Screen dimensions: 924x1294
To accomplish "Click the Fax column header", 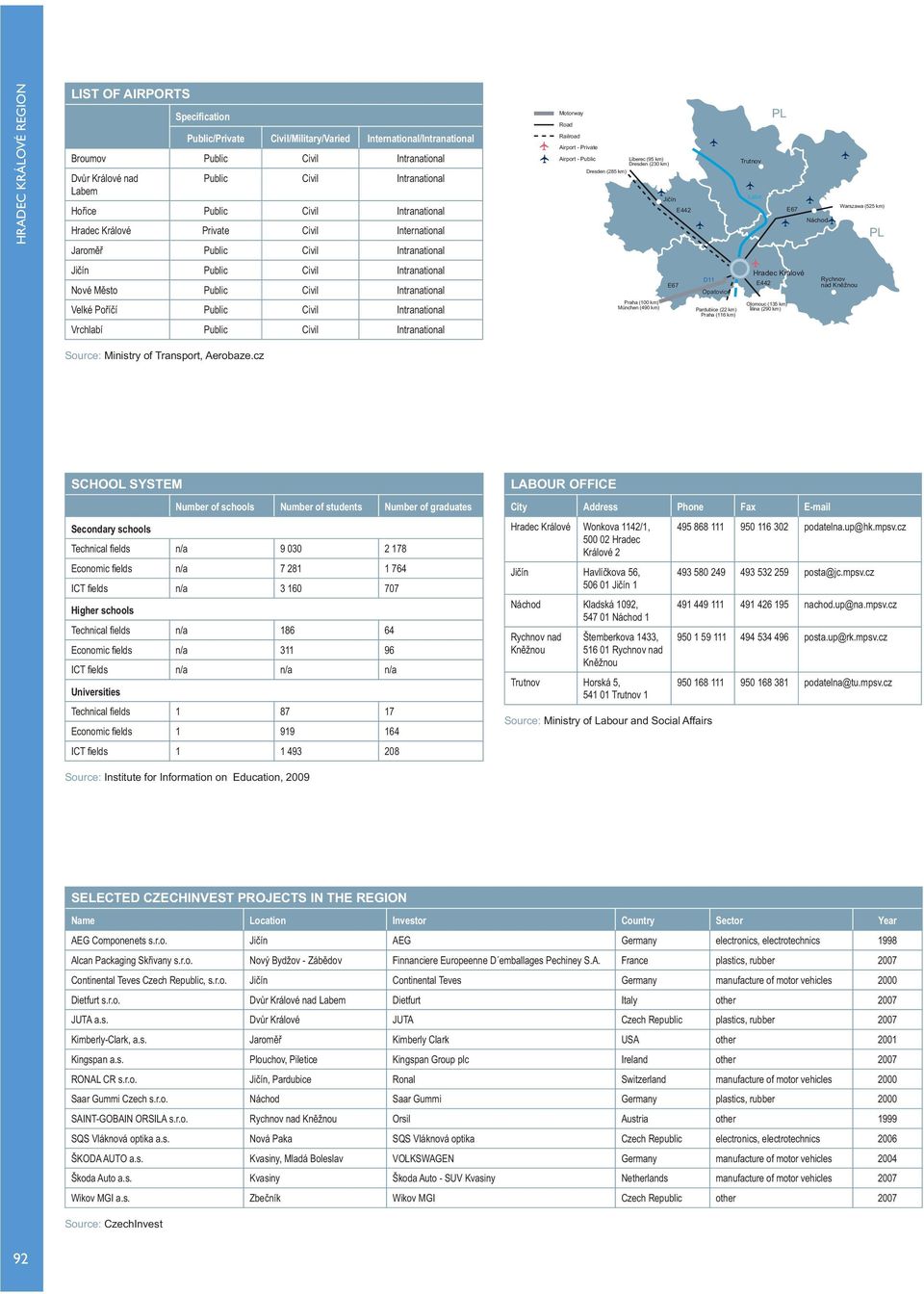I will coord(748,507).
